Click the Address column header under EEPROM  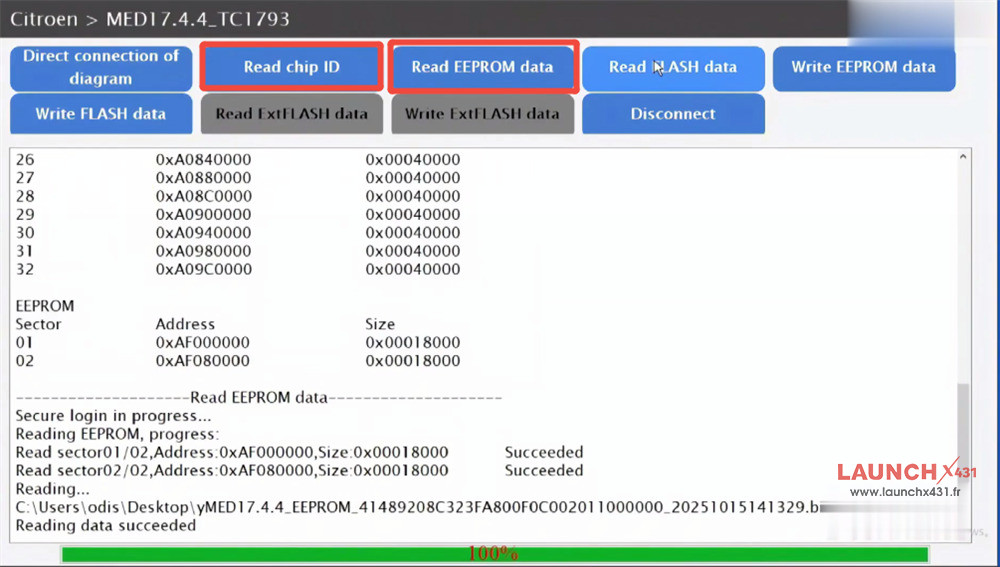[185, 325]
